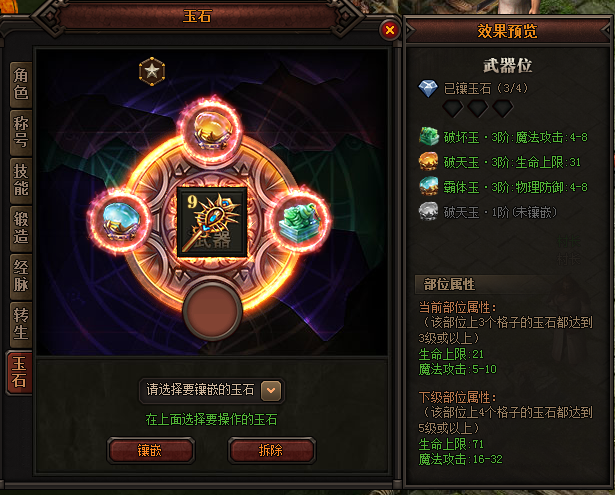Switch to the 技能 tab
Image resolution: width=615 pixels, height=495 pixels.
[21, 180]
